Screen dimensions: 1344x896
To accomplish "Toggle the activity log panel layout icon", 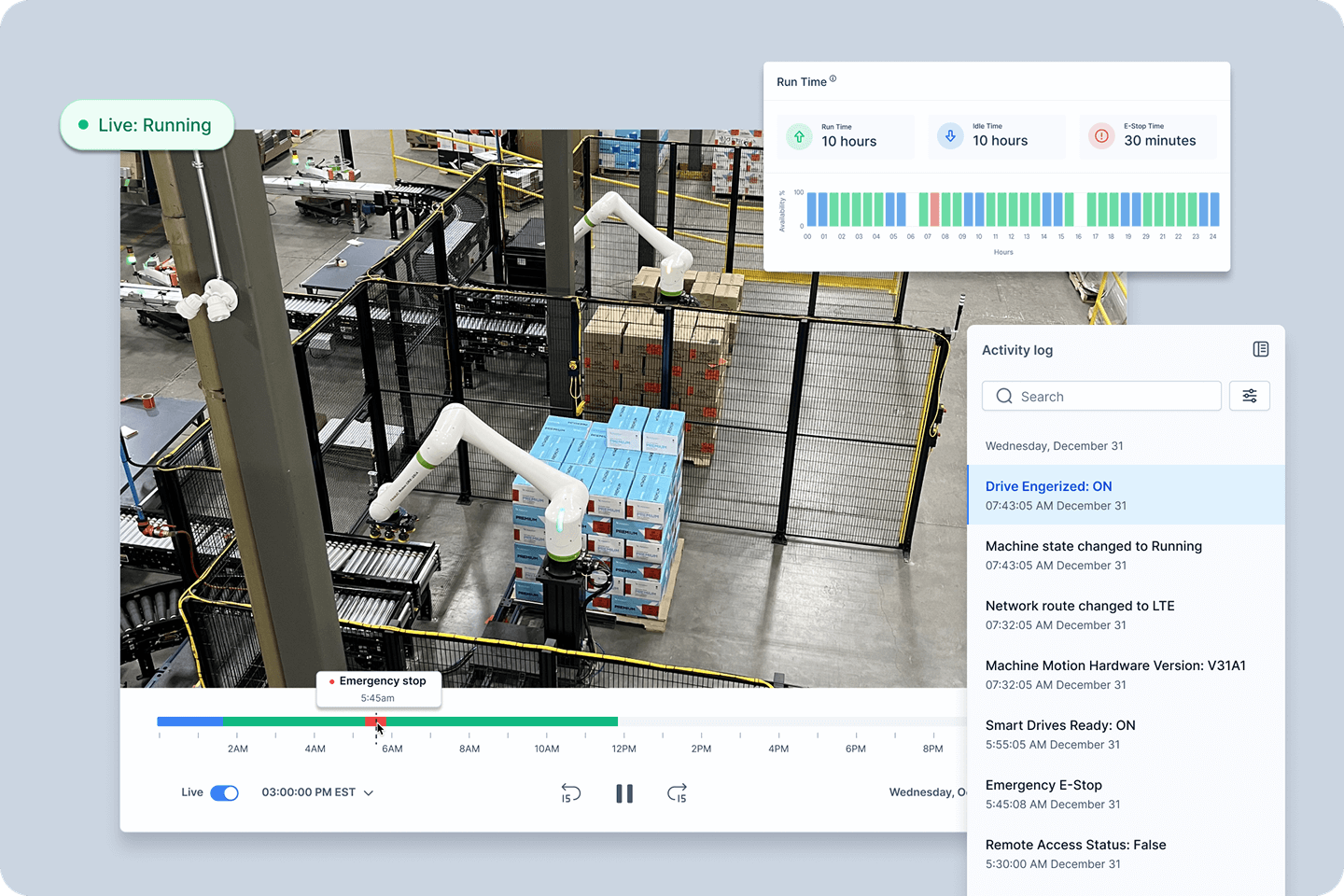I will point(1260,349).
